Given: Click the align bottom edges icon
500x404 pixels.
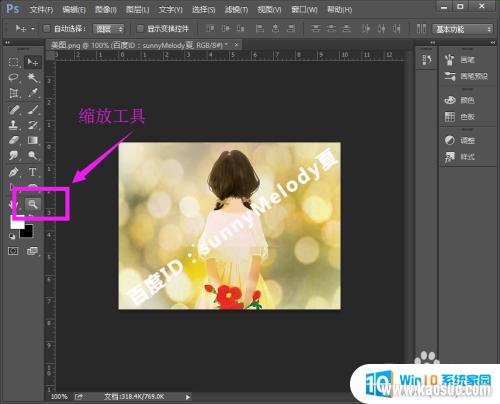Looking at the screenshot, I should pyautogui.click(x=241, y=29).
